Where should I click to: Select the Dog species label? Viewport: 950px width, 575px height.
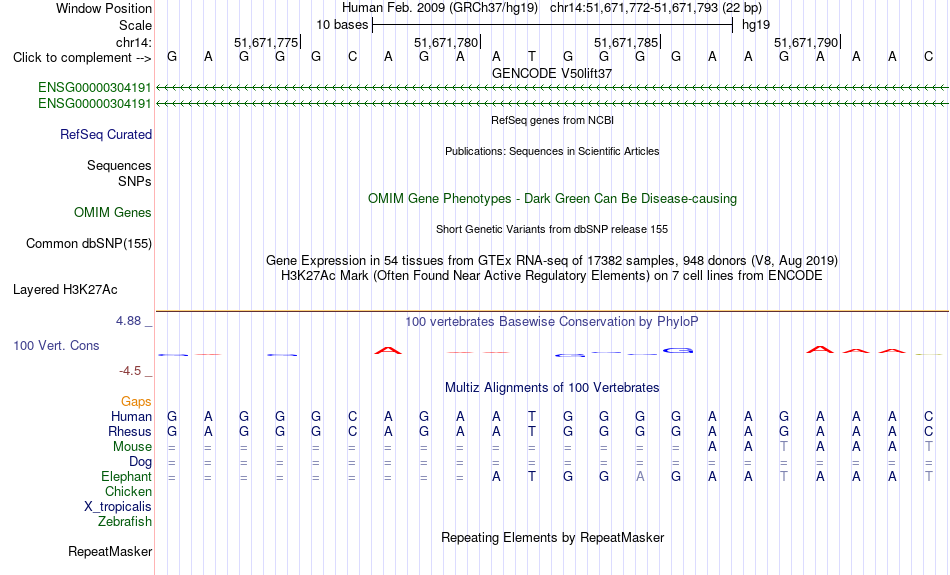[x=140, y=462]
